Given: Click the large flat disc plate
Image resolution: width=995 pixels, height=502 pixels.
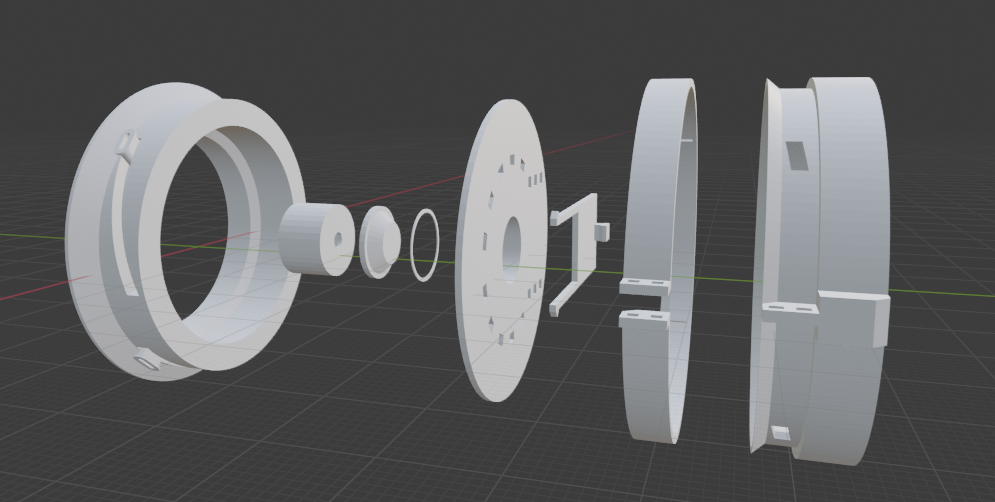Looking at the screenshot, I should (501, 250).
